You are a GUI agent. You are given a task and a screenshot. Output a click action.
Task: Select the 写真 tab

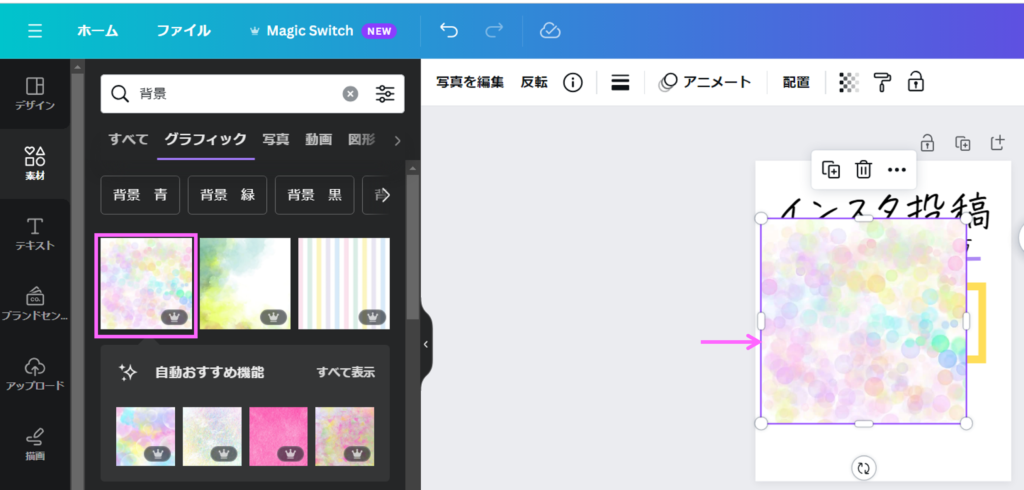click(276, 139)
